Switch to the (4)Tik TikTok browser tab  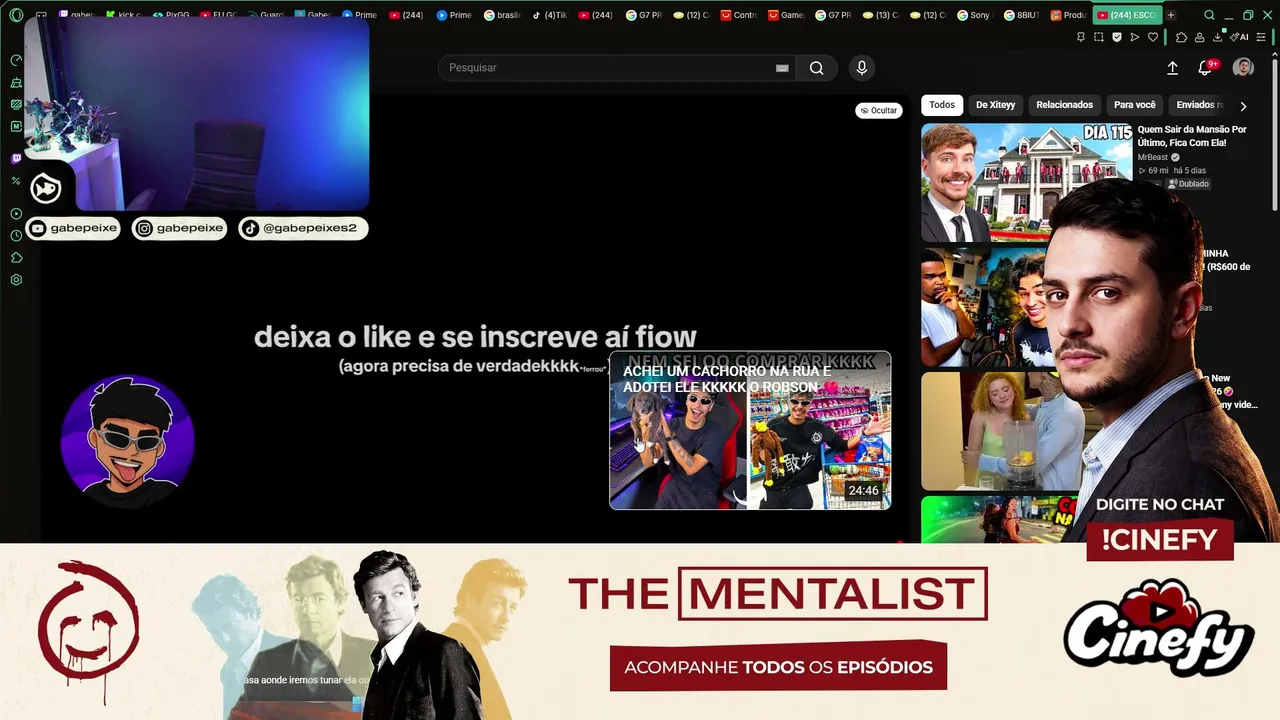(551, 15)
